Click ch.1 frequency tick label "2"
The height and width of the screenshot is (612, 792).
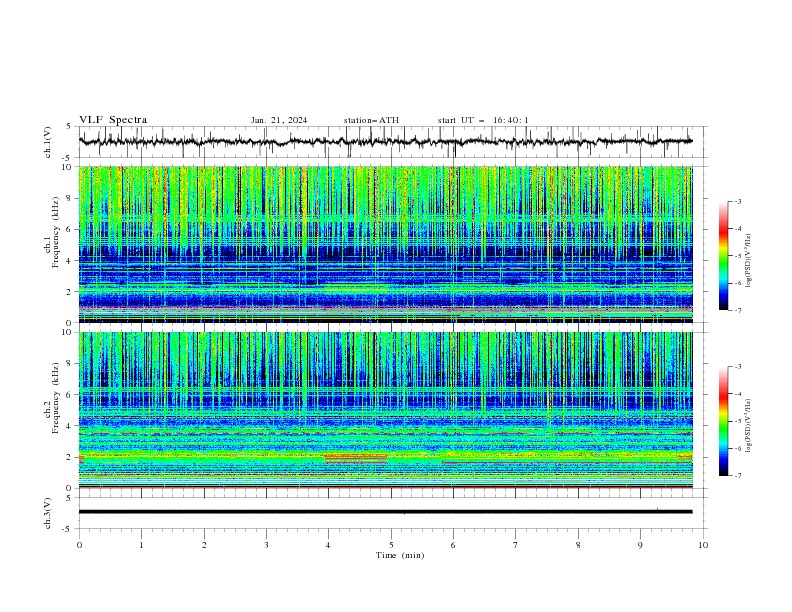pyautogui.click(x=71, y=291)
